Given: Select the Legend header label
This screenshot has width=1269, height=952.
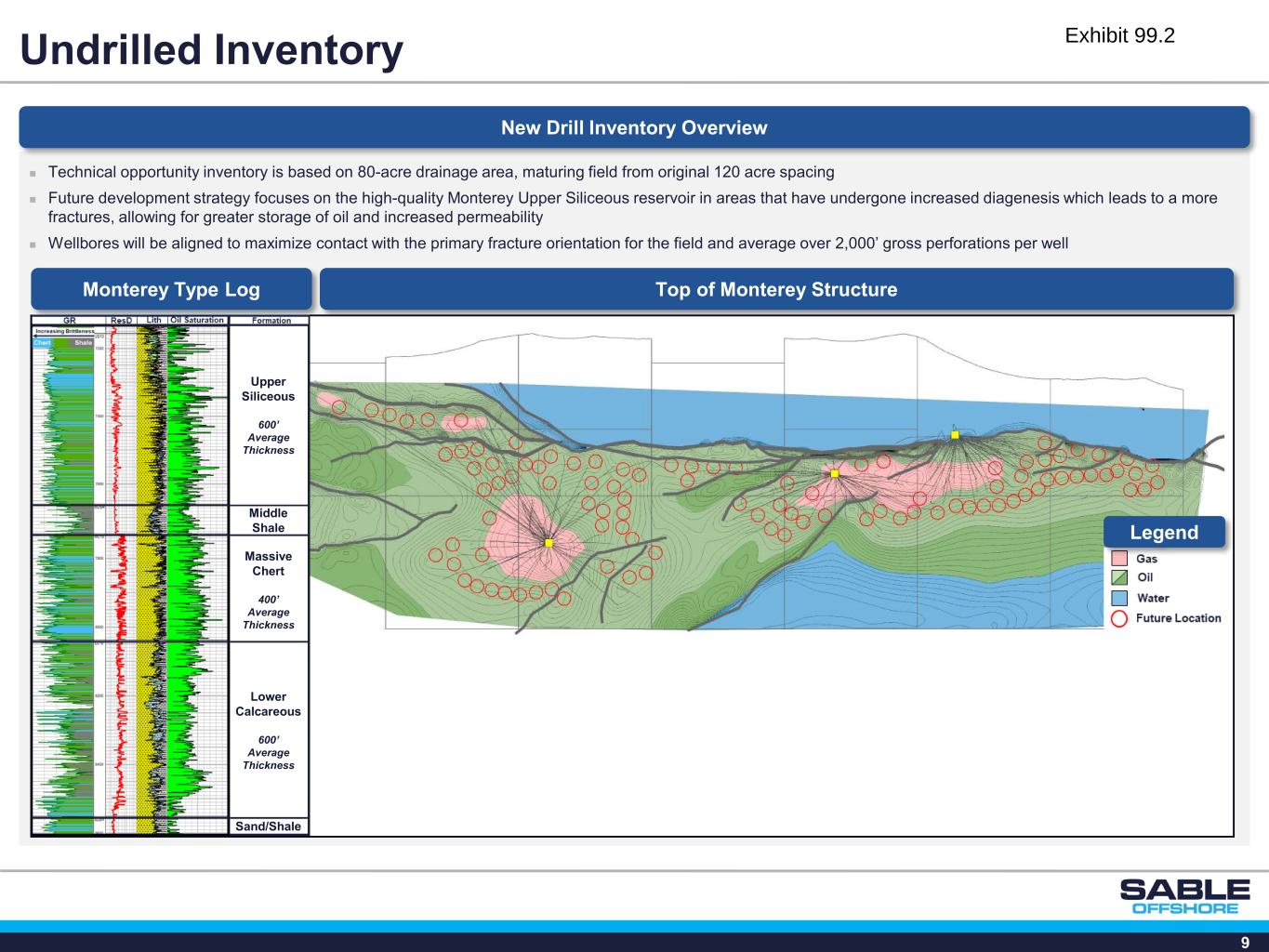Looking at the screenshot, I should coord(1163,533).
